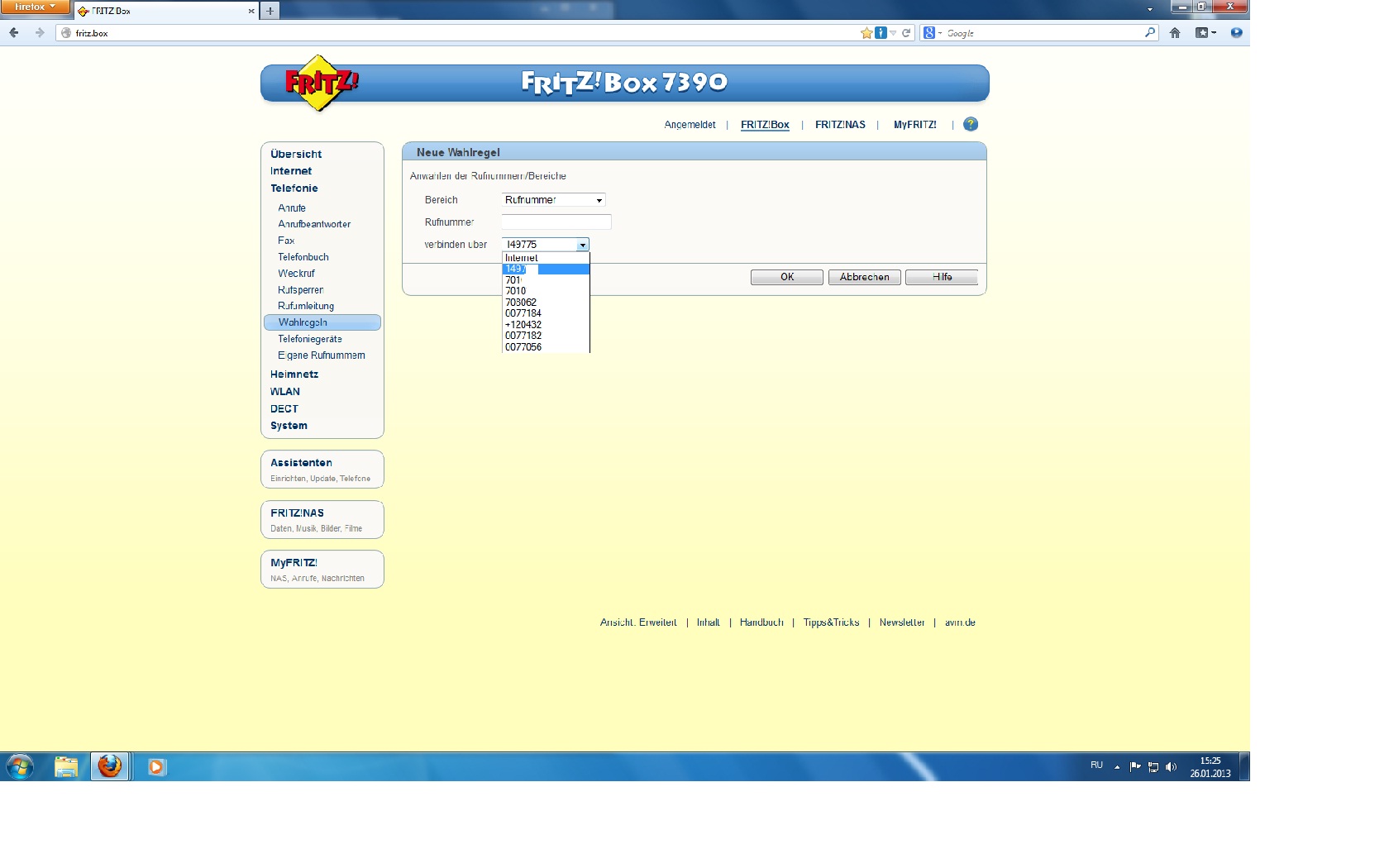Image resolution: width=1389 pixels, height=868 pixels.
Task: Select 0077182 in the dropdown list
Action: point(546,336)
